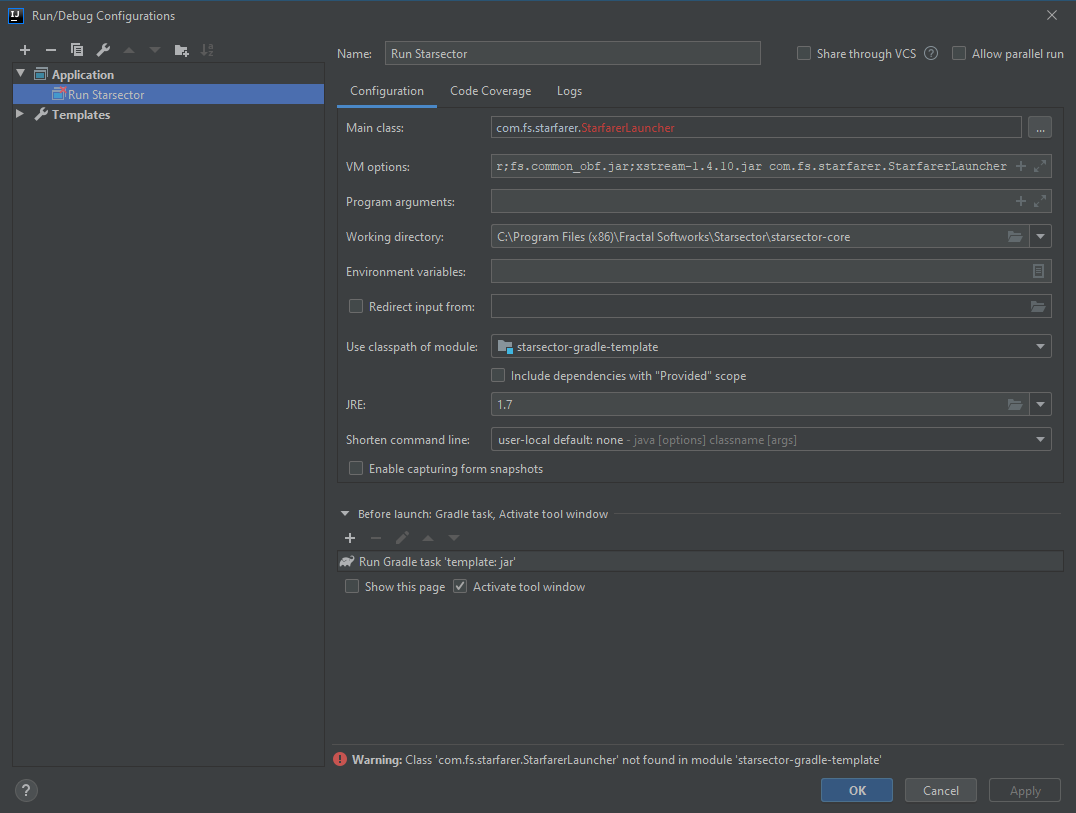Expand the Templates tree node
1076x813 pixels.
pyautogui.click(x=20, y=114)
